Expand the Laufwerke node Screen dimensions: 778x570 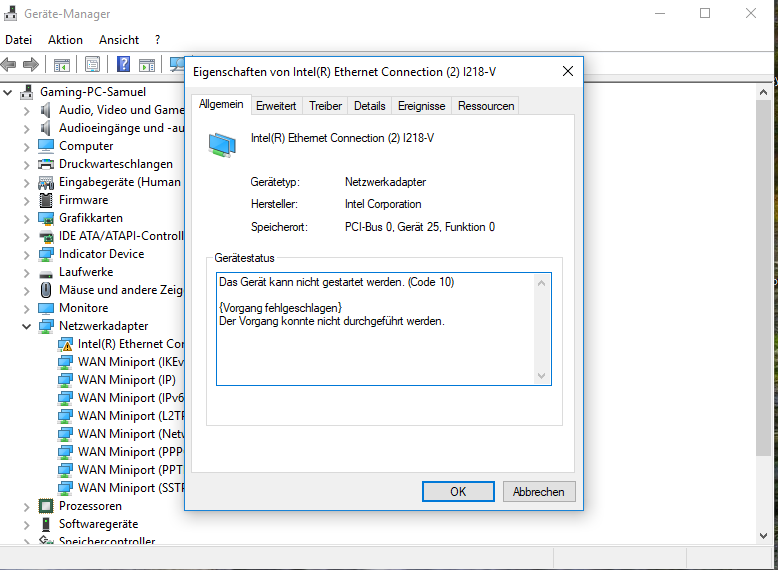pos(27,273)
